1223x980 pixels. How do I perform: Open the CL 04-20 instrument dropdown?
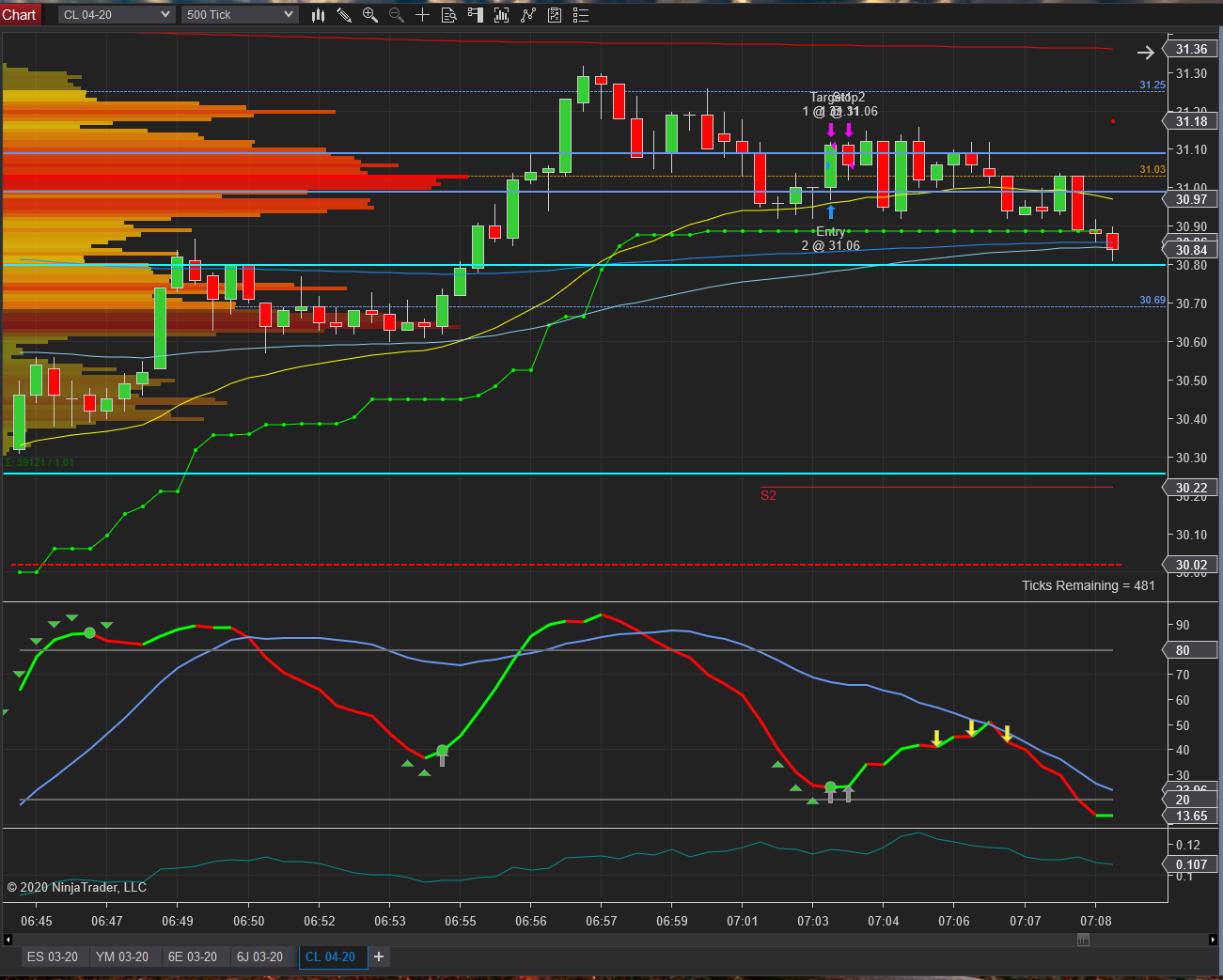(117, 14)
